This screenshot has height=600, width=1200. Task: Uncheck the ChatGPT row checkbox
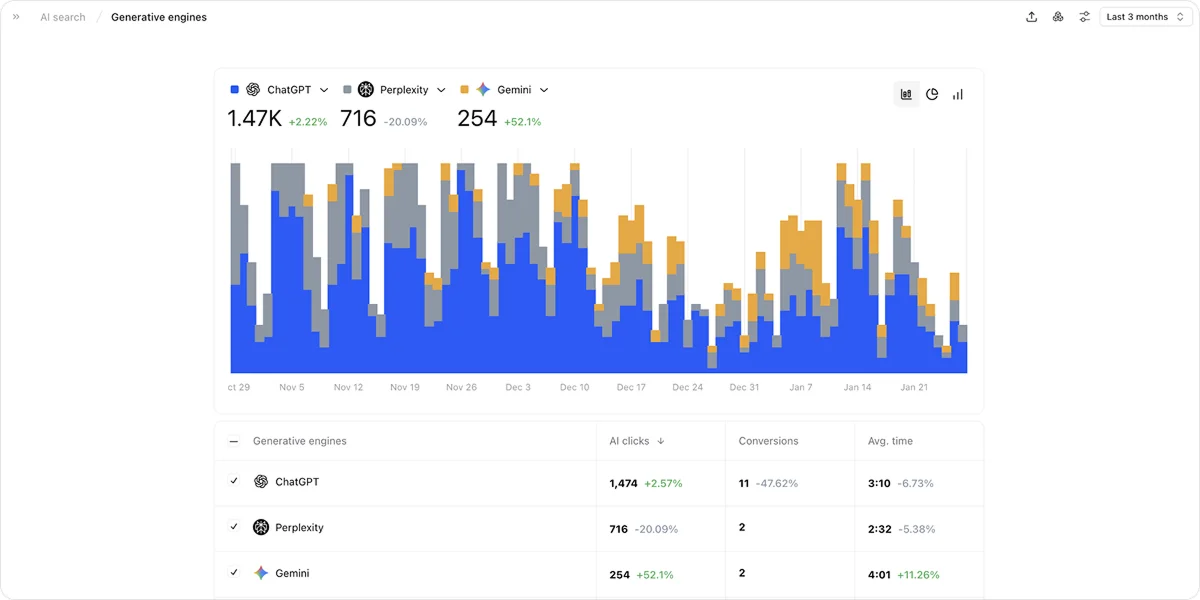(x=234, y=481)
